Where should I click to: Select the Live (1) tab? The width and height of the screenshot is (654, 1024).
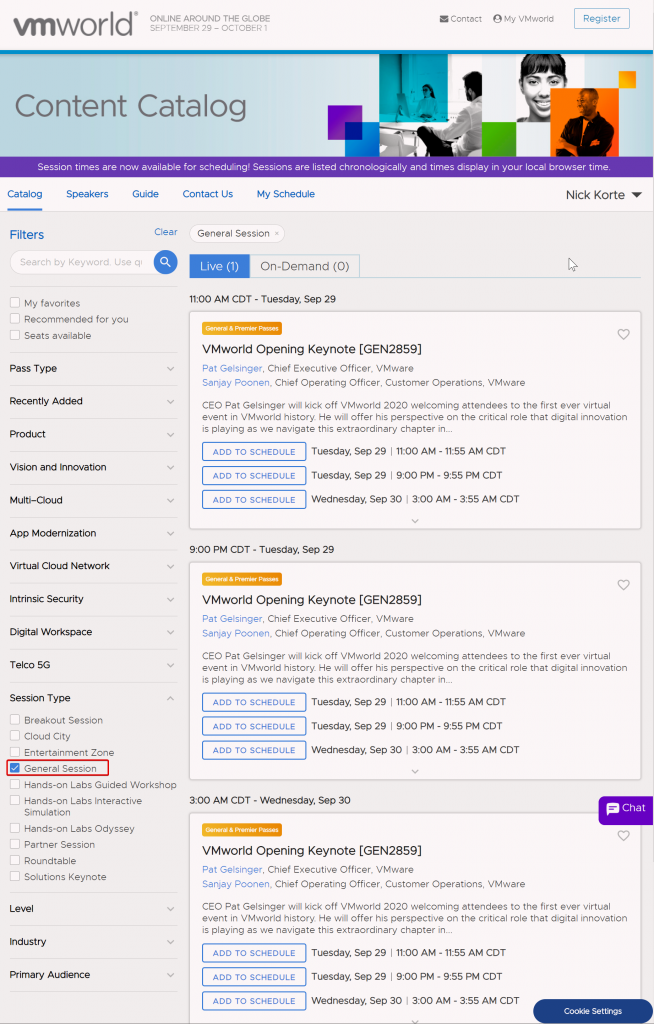[220, 266]
